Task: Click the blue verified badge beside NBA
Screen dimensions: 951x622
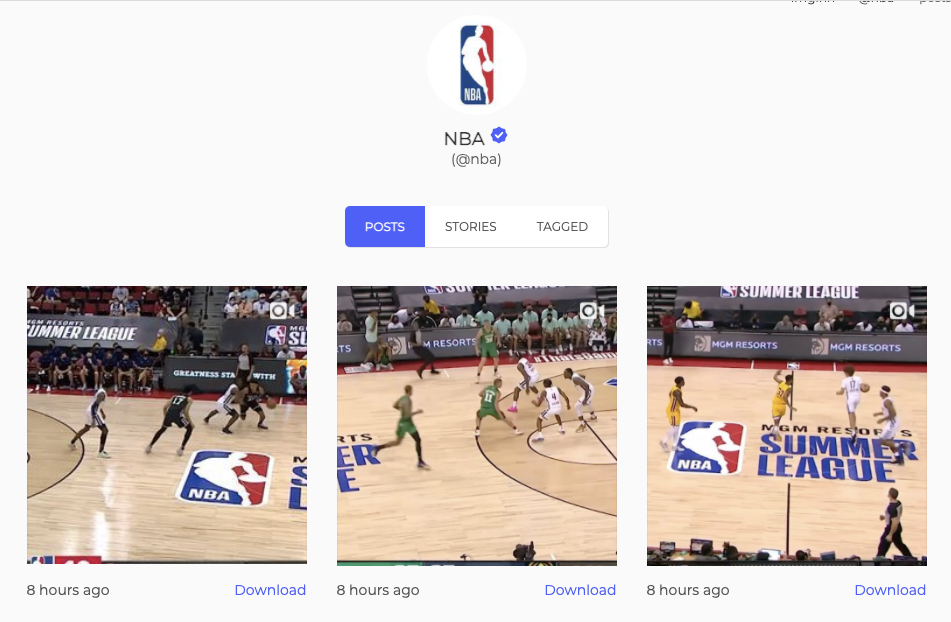Action: click(499, 135)
